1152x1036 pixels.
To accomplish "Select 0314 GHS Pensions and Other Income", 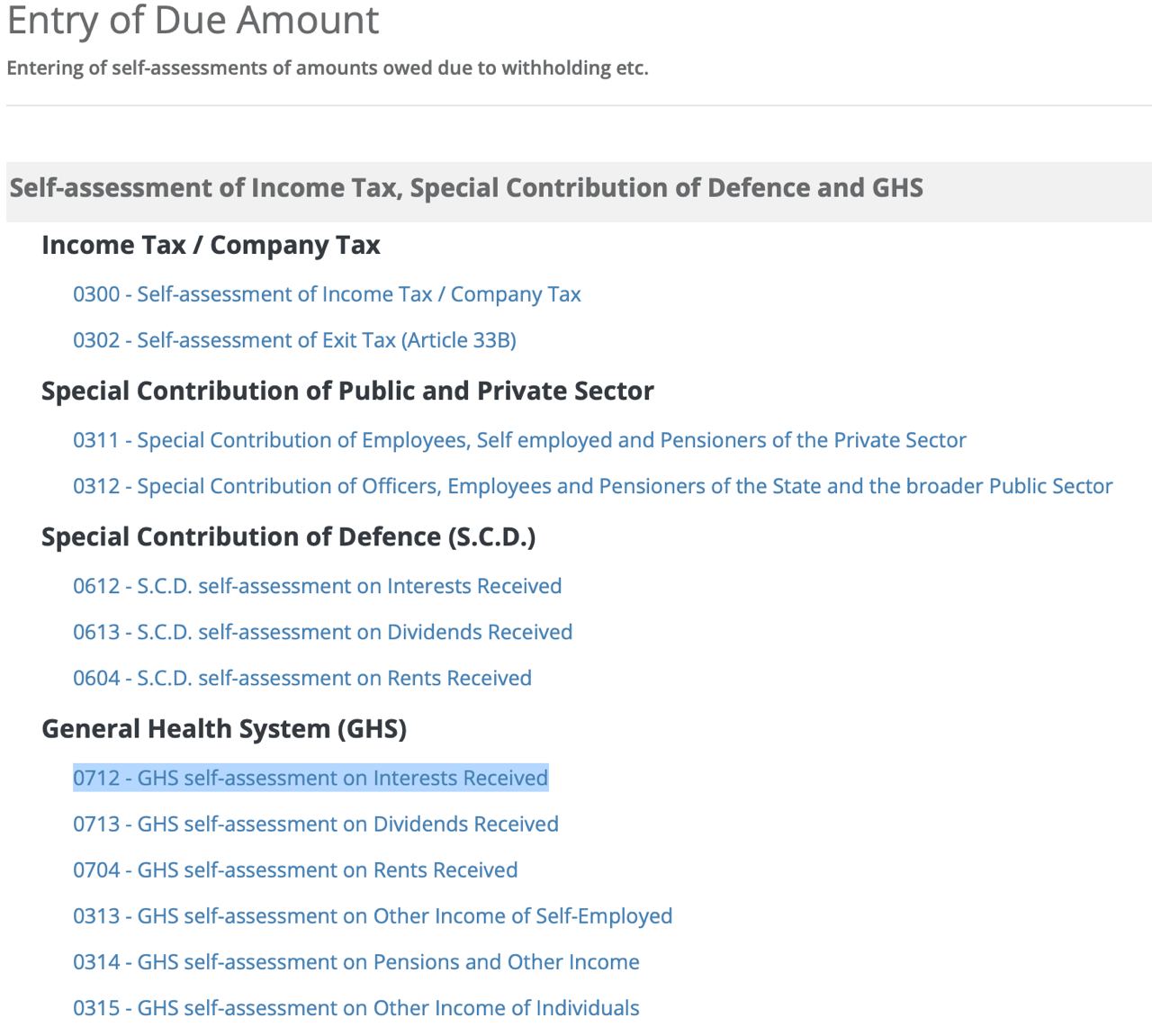I will 355,961.
